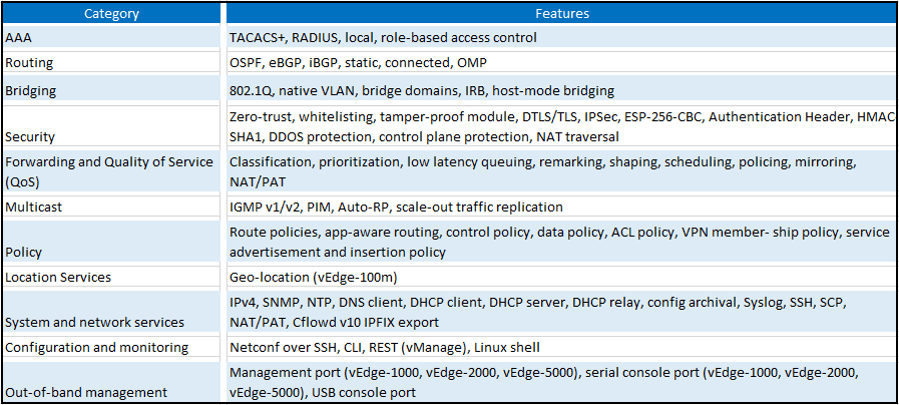Click the Routing category cell
This screenshot has height=405, width=899.
113,63
